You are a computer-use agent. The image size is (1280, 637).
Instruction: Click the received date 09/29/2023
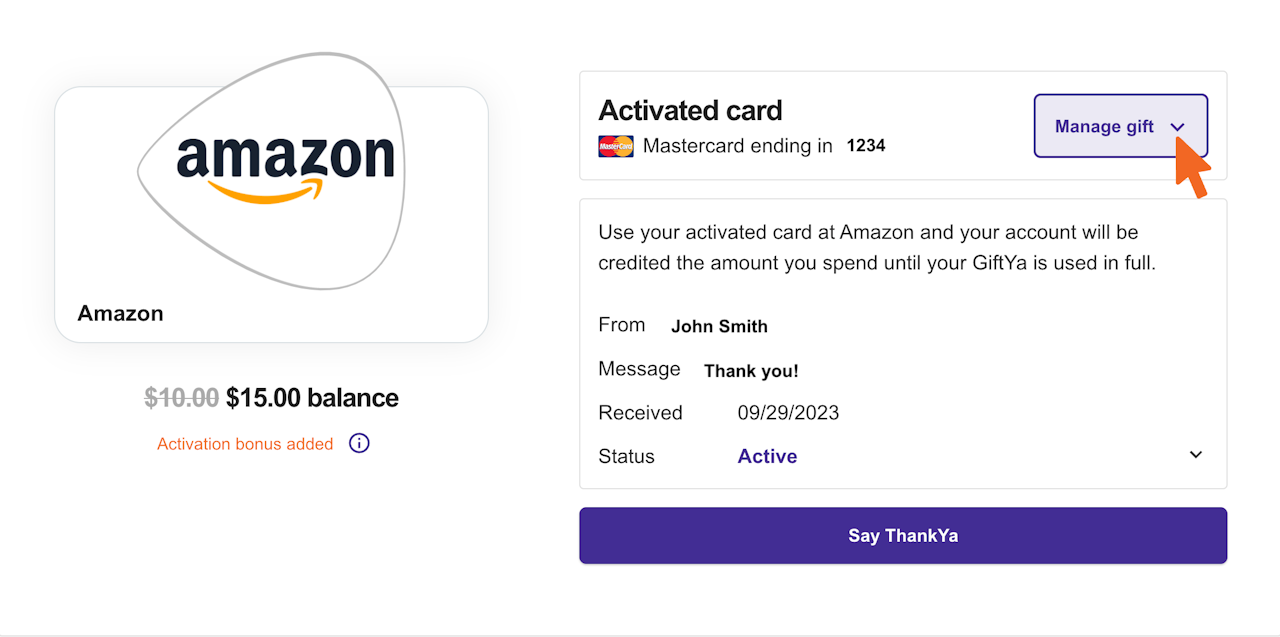pyautogui.click(x=788, y=413)
